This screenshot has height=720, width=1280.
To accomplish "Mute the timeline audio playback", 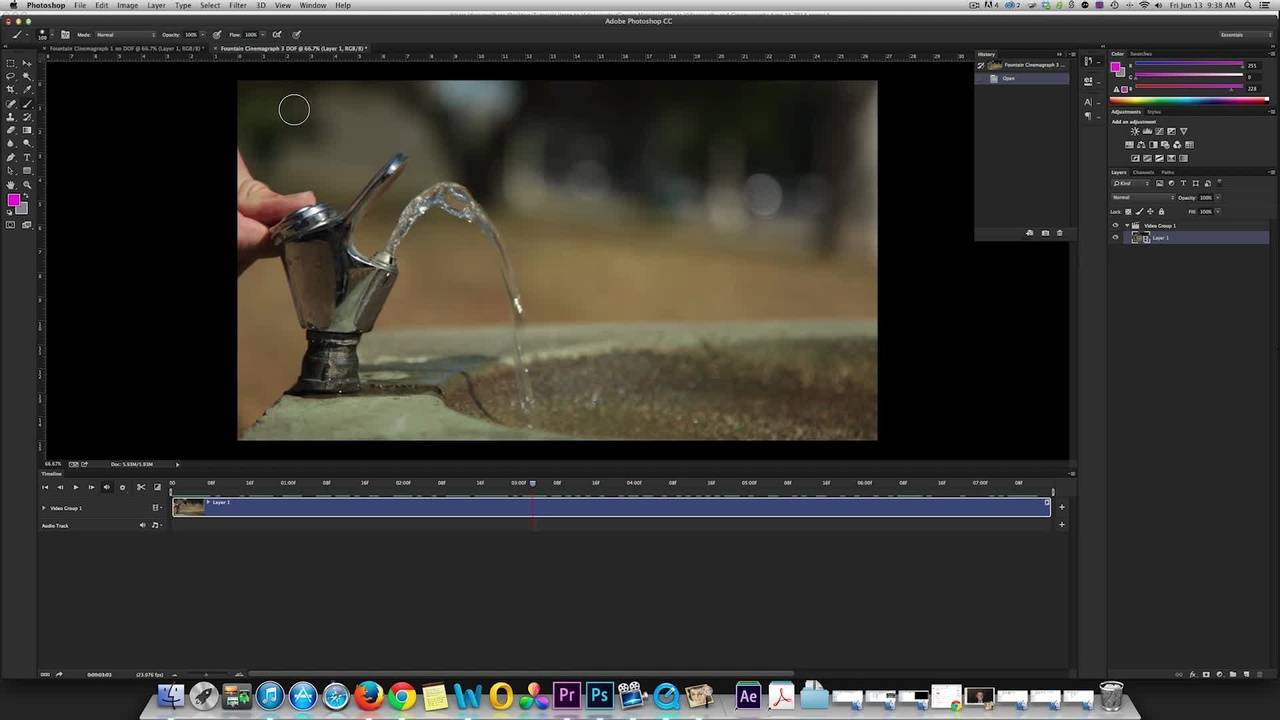I will click(106, 487).
